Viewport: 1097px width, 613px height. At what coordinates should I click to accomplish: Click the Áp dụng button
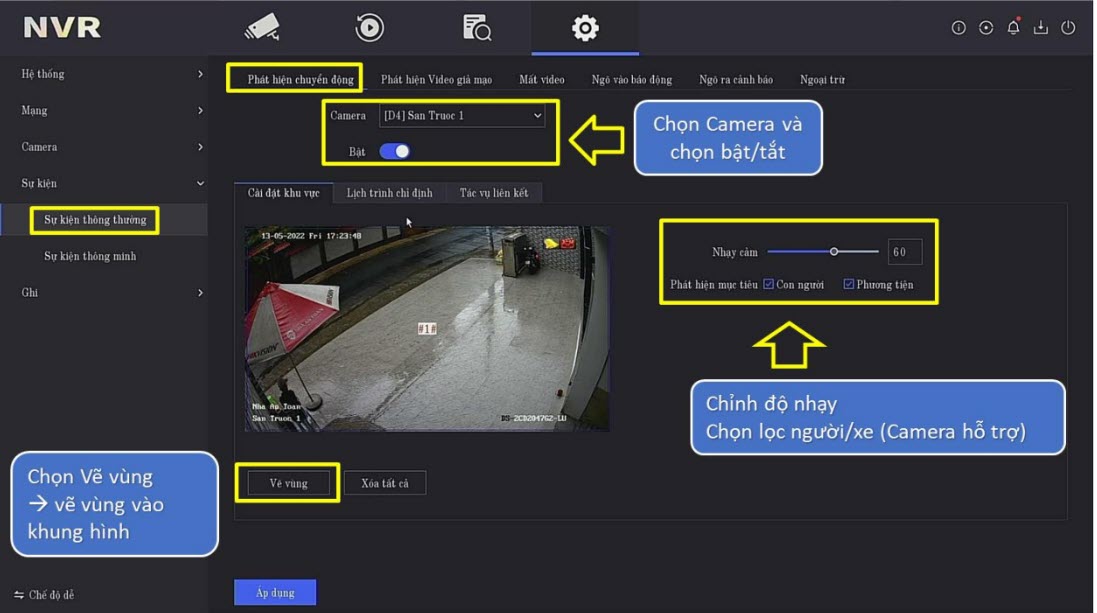[275, 593]
